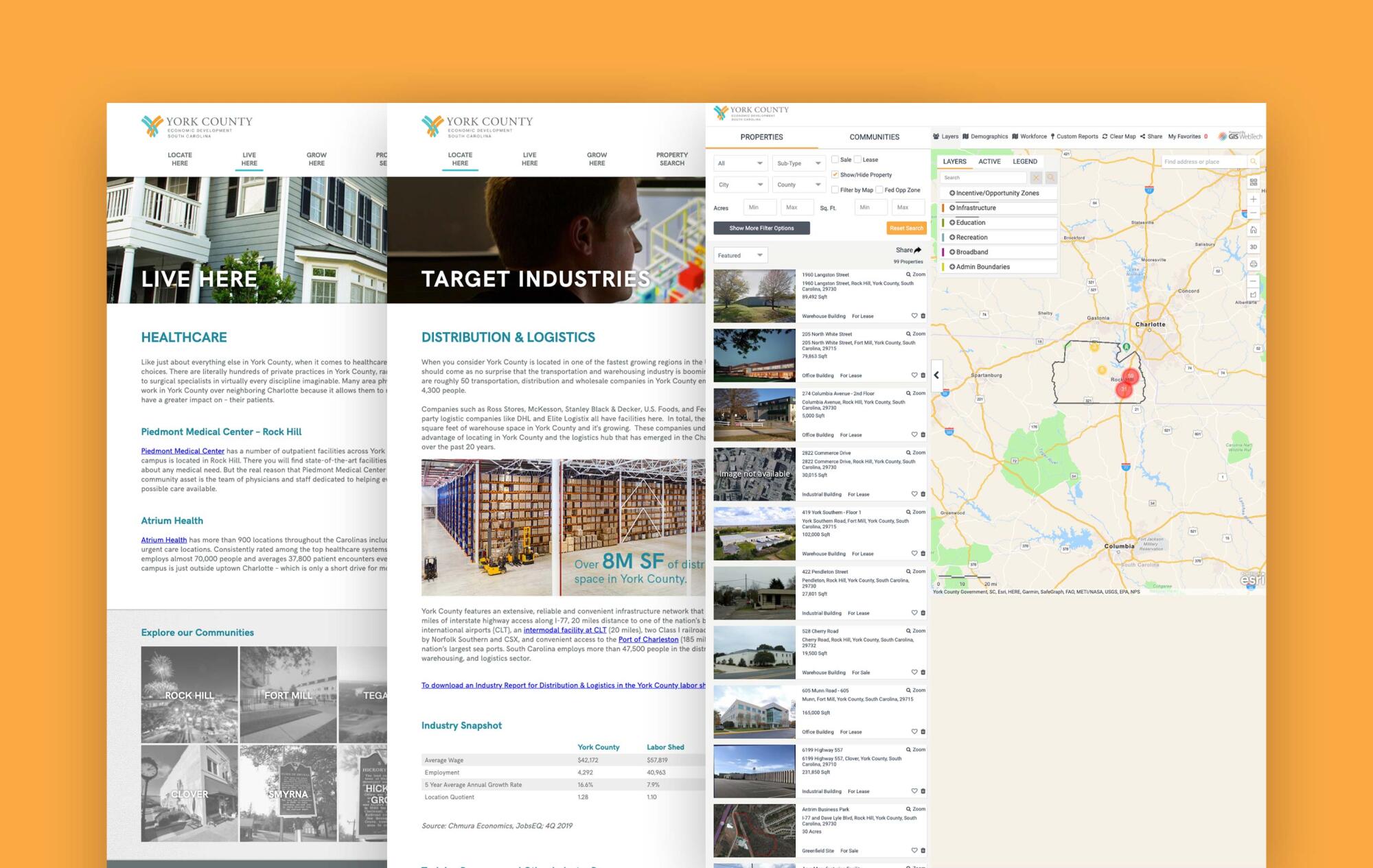Click the Find address or place field
Screen dimensions: 1373x868
click(x=1203, y=162)
